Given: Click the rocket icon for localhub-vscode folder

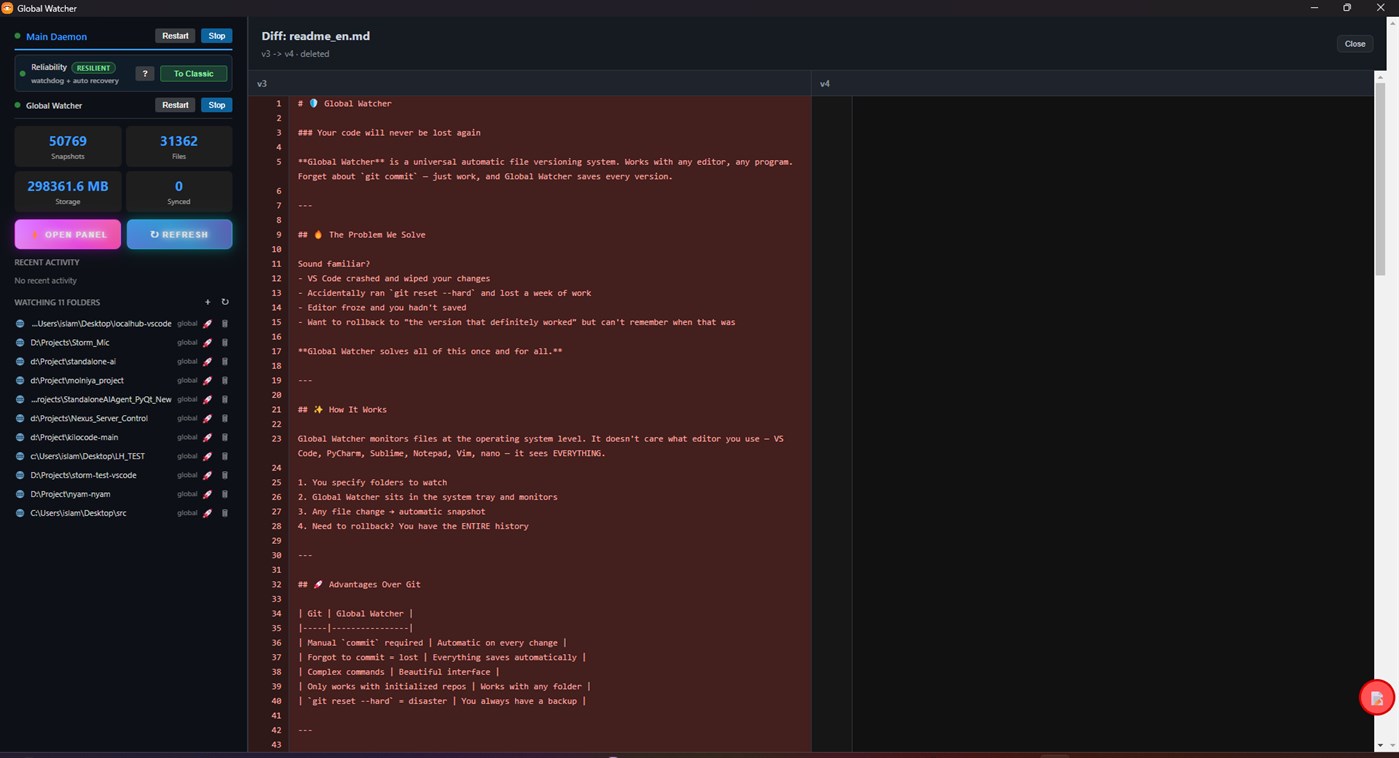Looking at the screenshot, I should (x=208, y=324).
